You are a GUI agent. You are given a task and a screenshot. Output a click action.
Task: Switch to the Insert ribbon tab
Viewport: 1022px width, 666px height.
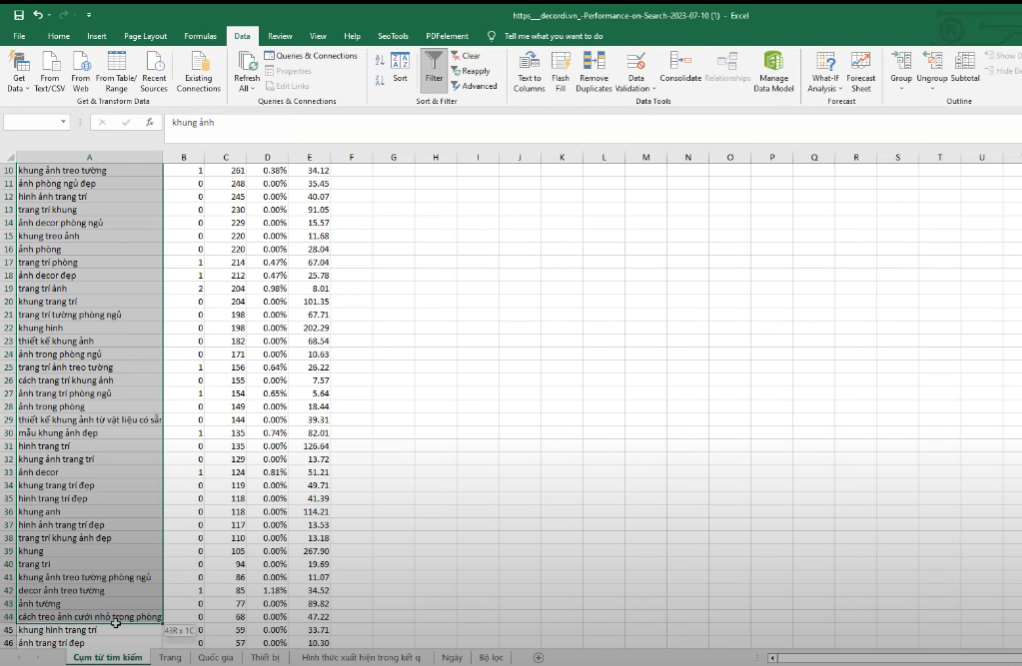(96, 36)
